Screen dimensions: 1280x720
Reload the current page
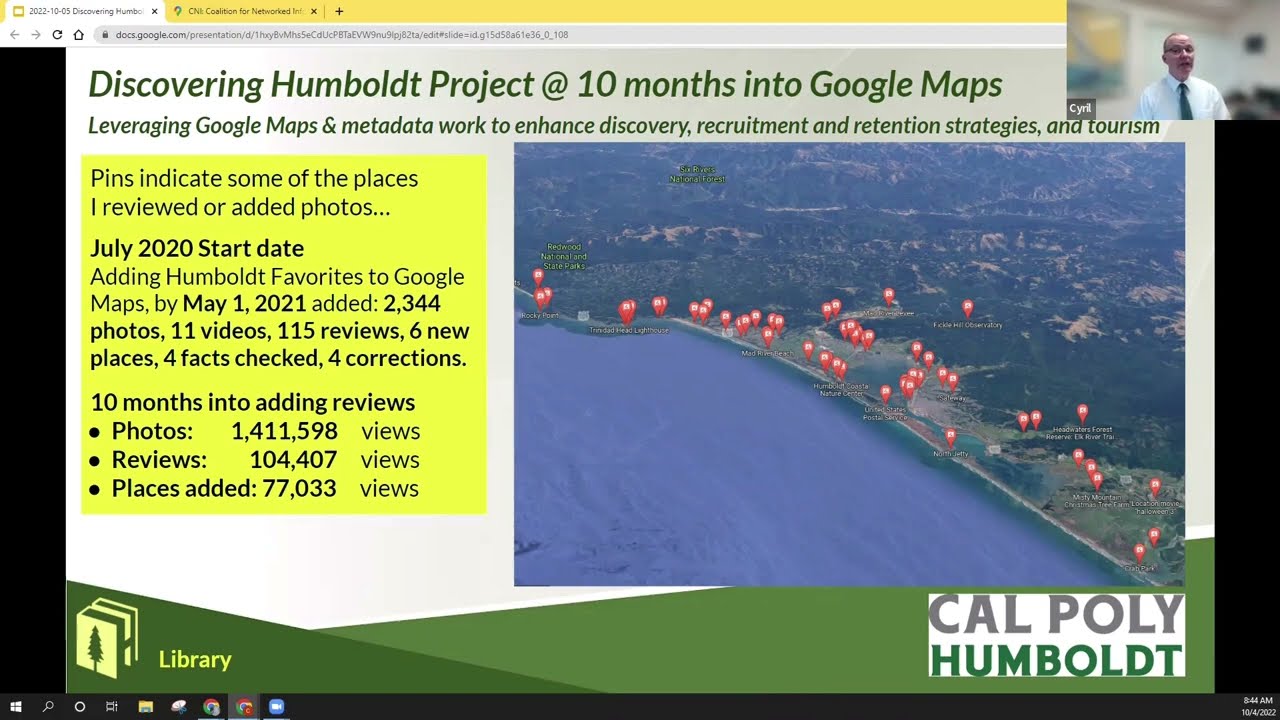(57, 34)
